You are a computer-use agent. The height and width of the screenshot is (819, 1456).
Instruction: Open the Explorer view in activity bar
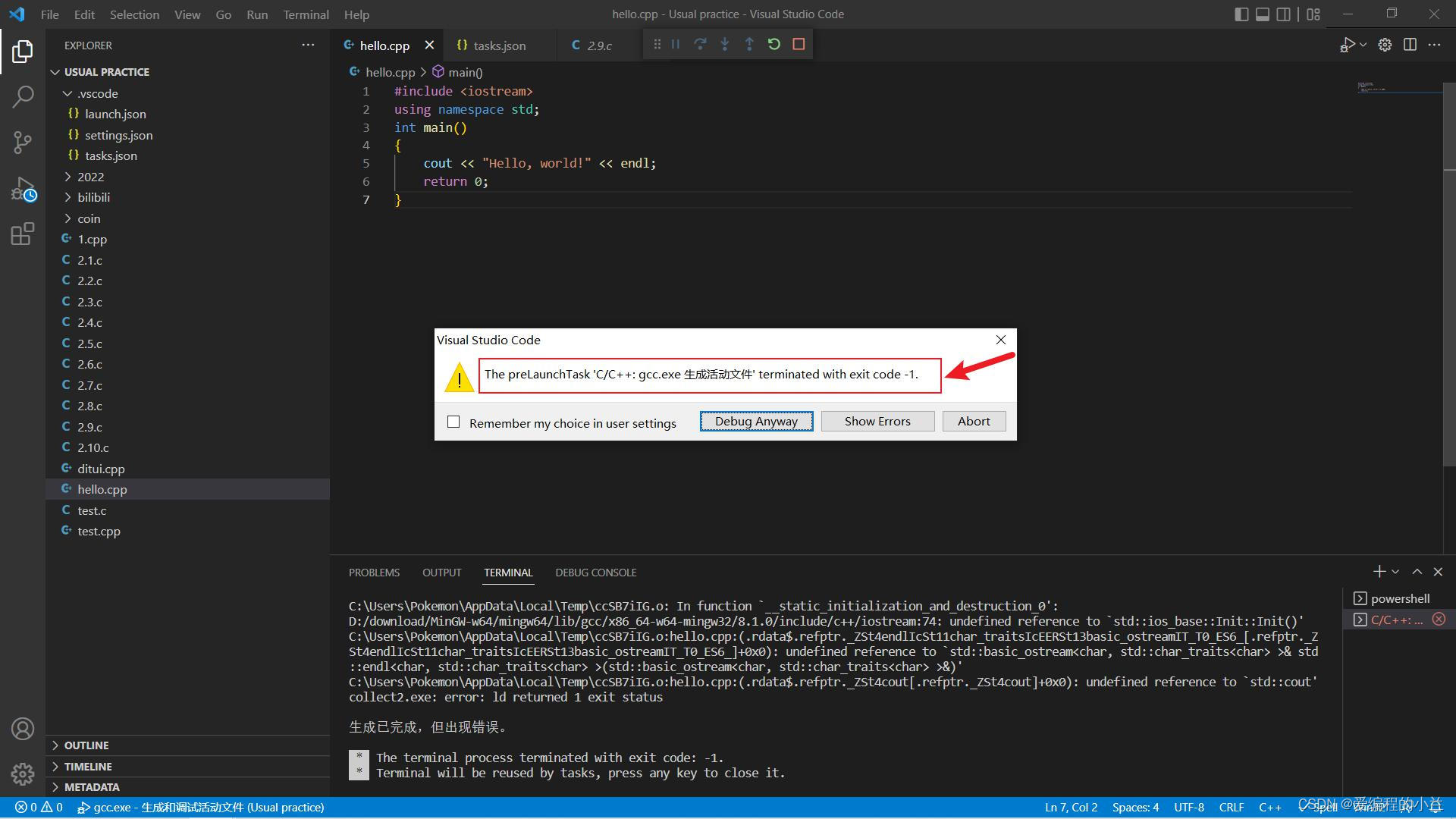point(23,52)
